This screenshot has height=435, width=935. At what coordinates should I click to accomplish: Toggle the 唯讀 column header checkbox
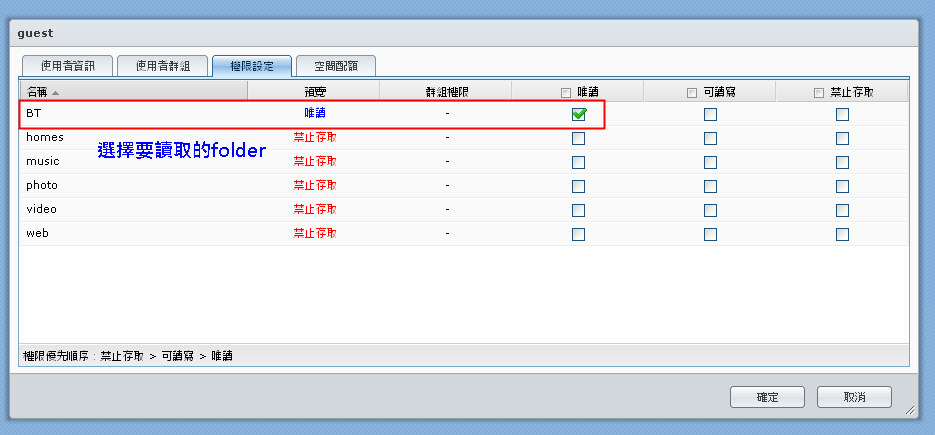(566, 92)
